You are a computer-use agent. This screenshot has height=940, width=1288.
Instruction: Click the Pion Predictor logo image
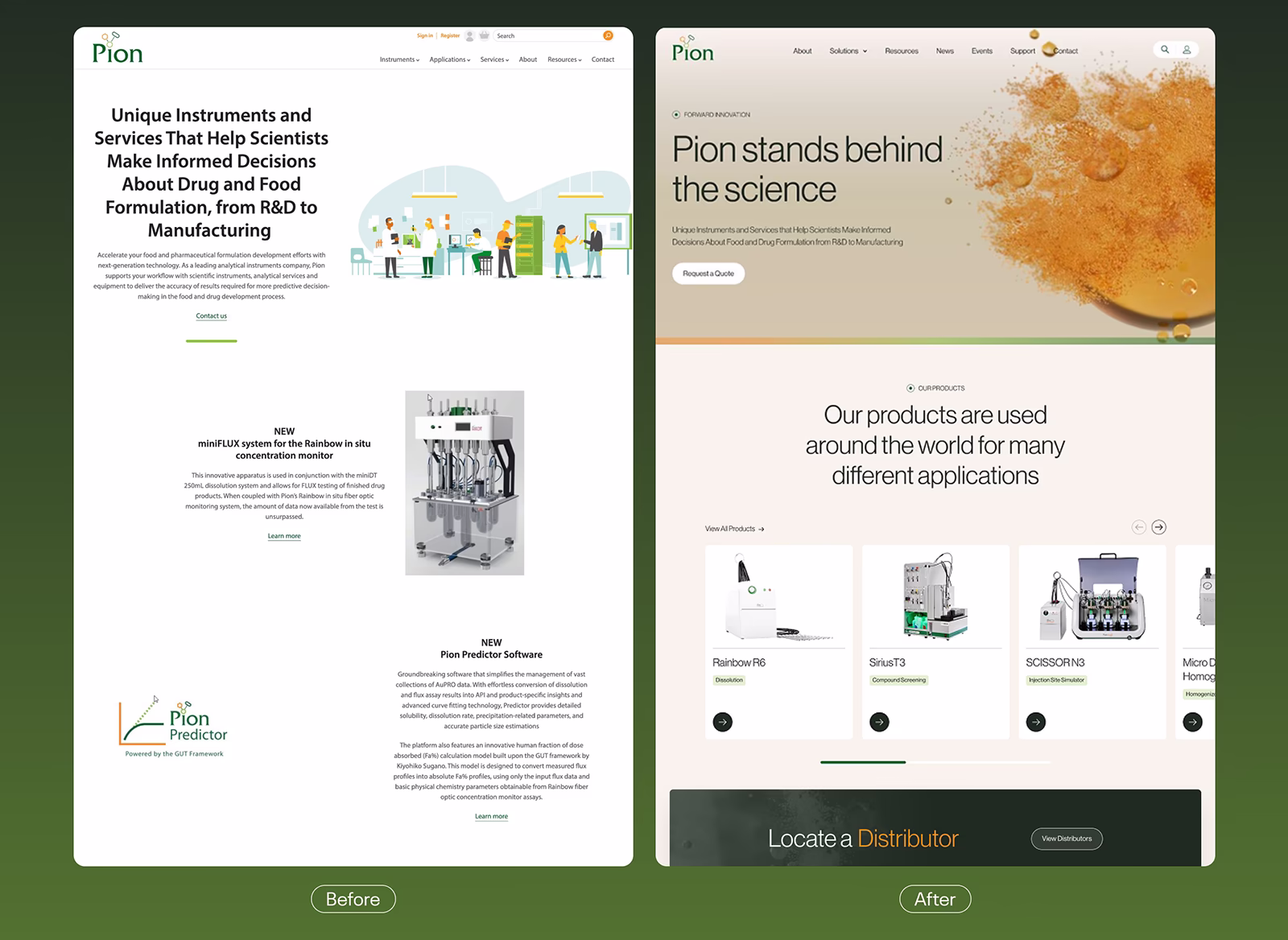[x=174, y=727]
